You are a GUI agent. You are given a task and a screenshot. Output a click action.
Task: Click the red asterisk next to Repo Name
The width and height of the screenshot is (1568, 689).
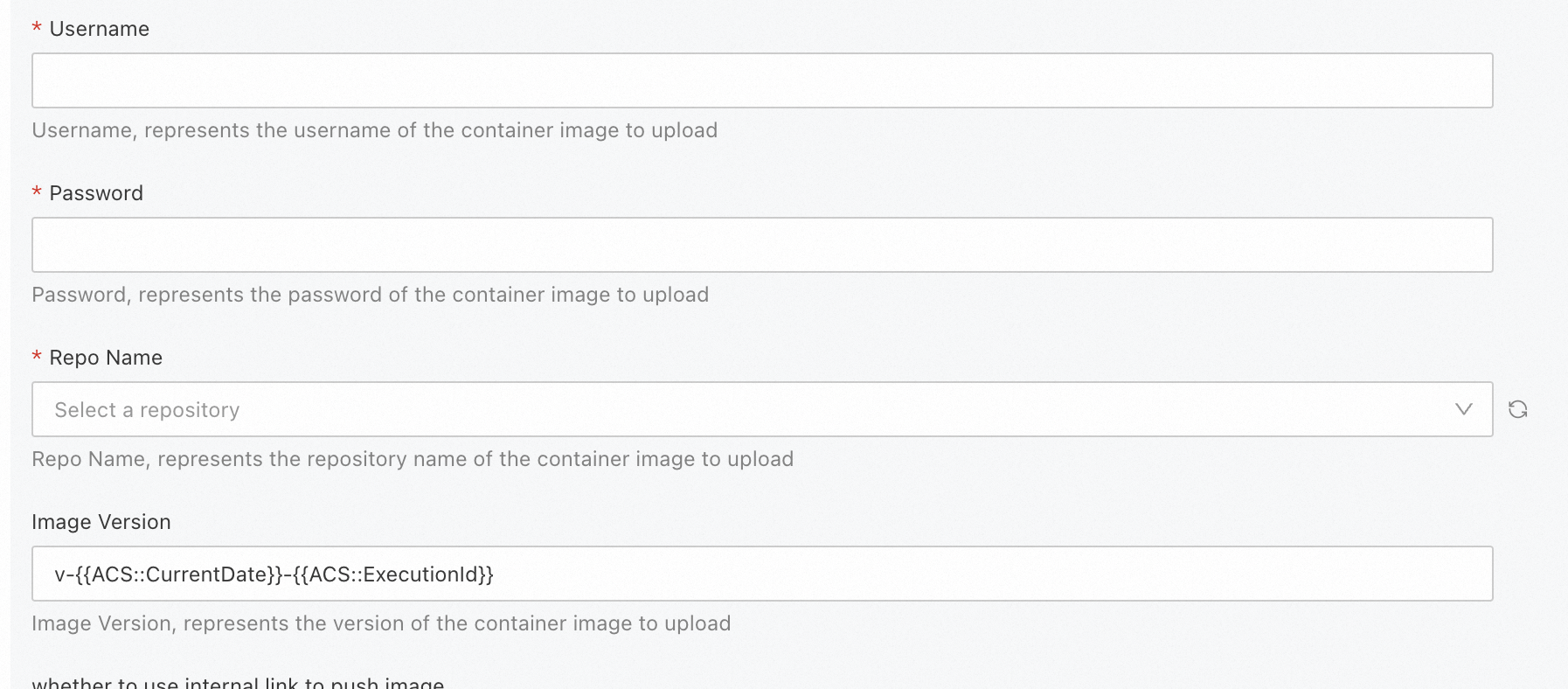click(37, 358)
